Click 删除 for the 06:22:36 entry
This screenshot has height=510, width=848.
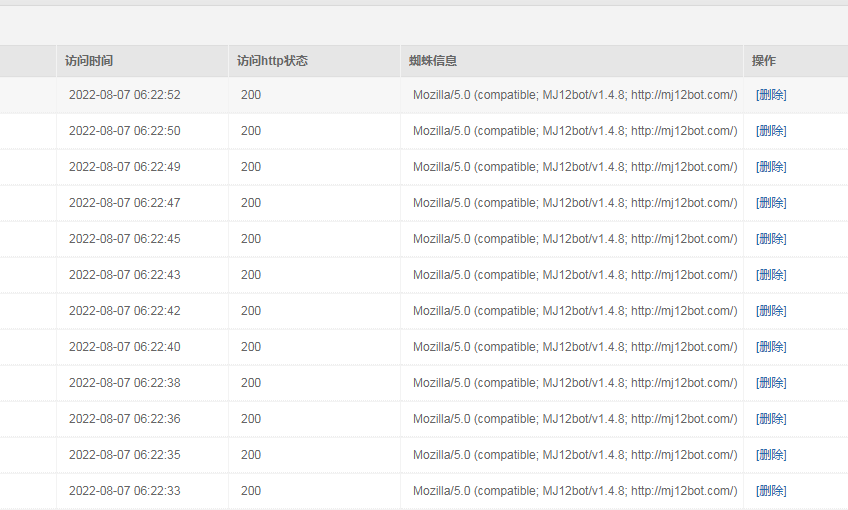coord(771,419)
